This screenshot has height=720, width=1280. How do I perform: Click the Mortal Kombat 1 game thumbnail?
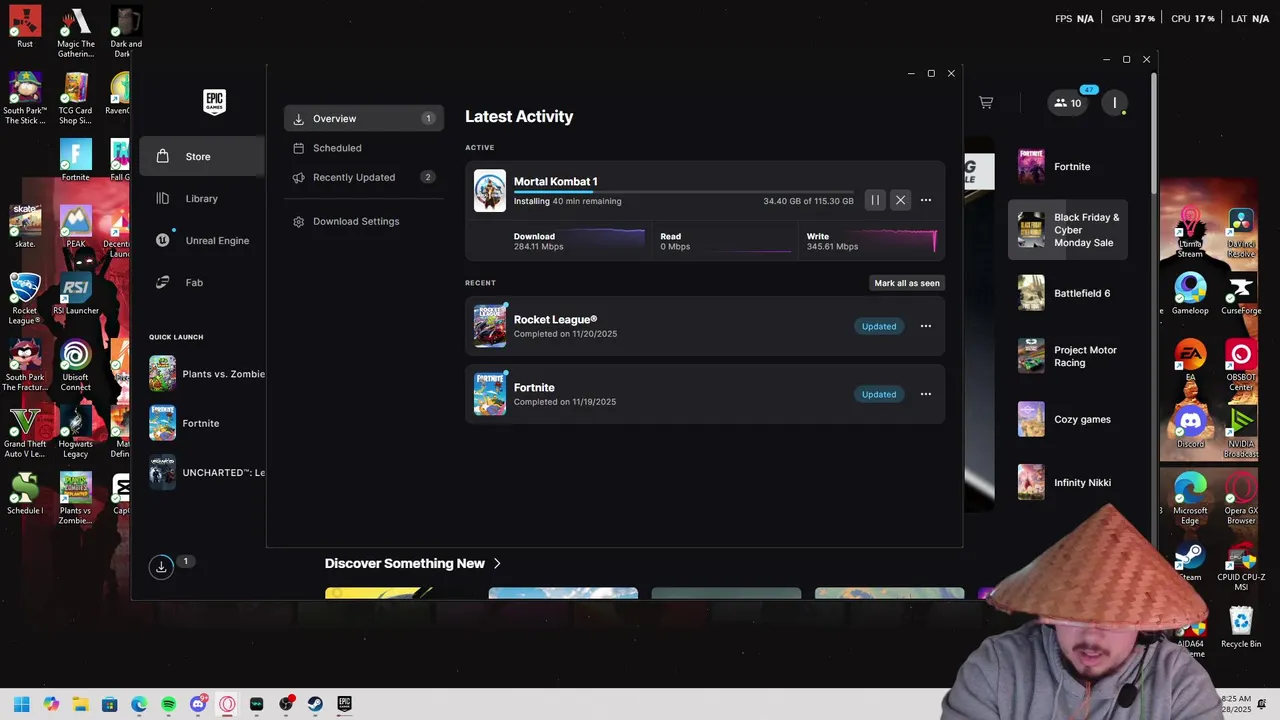click(x=490, y=191)
